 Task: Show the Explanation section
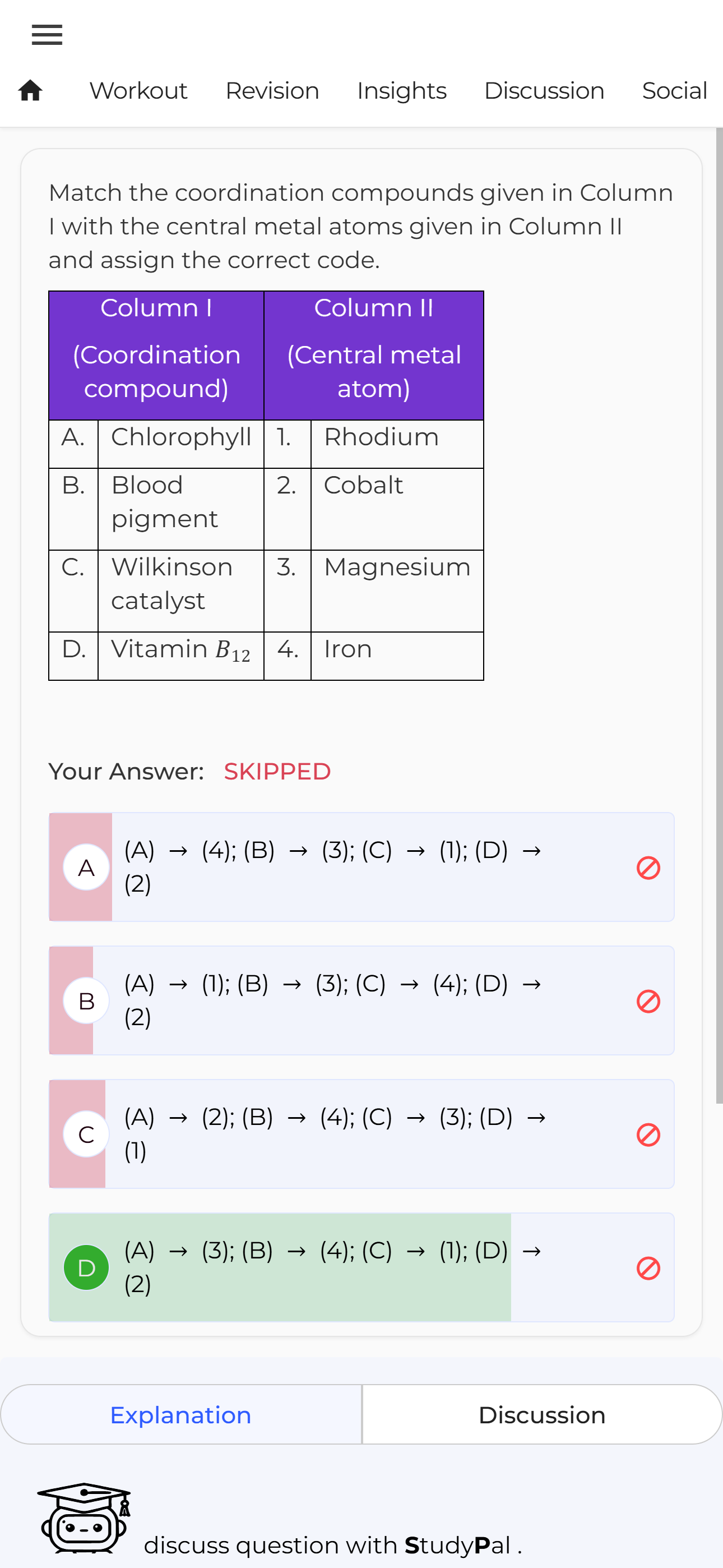[x=180, y=1414]
